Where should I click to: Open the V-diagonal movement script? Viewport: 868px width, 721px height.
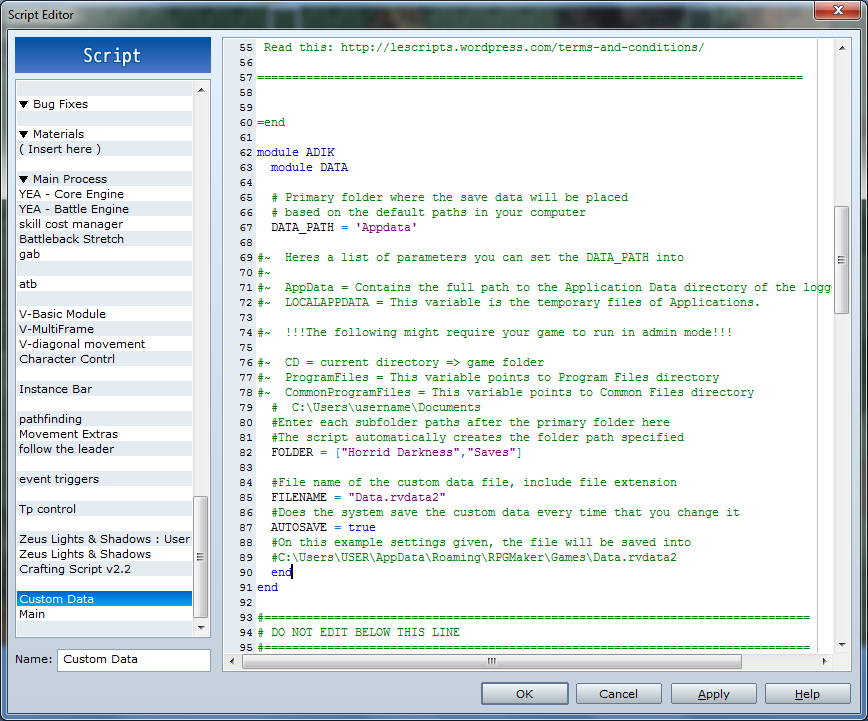pyautogui.click(x=105, y=344)
